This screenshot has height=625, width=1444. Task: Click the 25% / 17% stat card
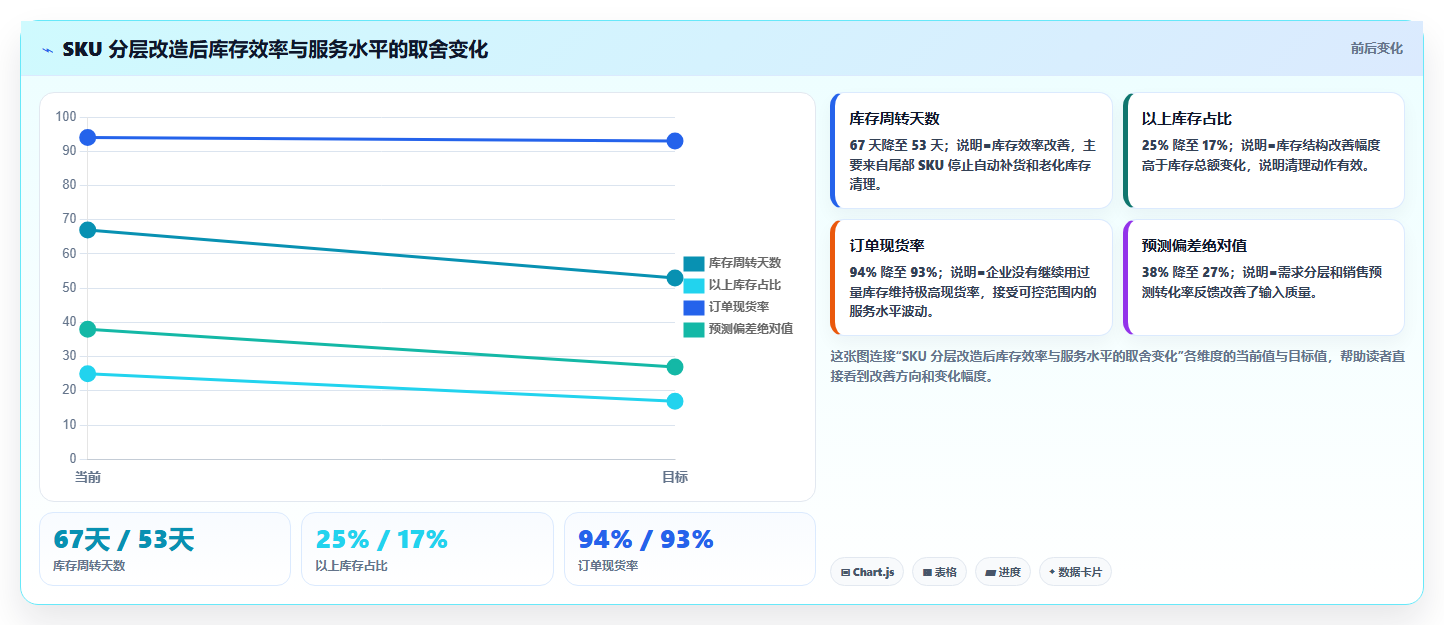[x=427, y=549]
